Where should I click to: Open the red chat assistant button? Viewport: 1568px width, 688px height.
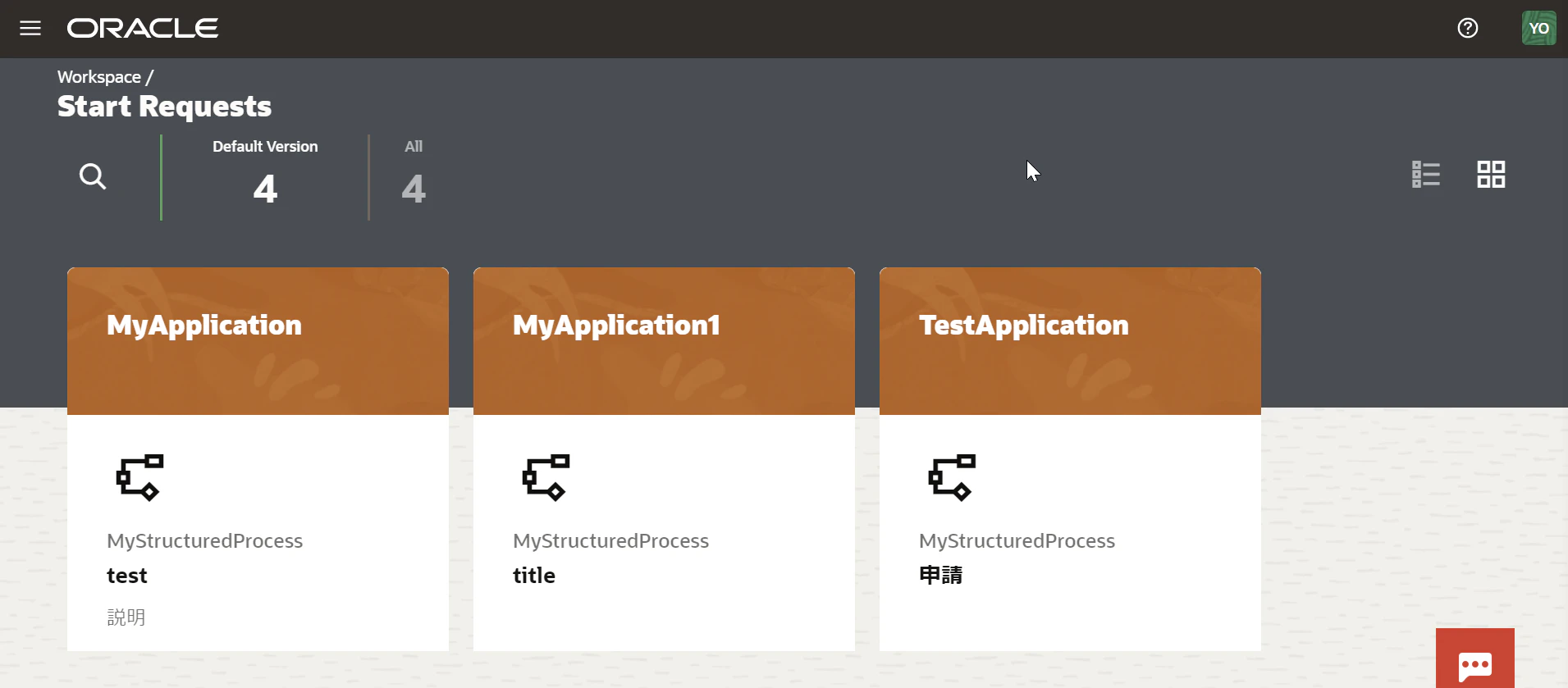(1474, 659)
